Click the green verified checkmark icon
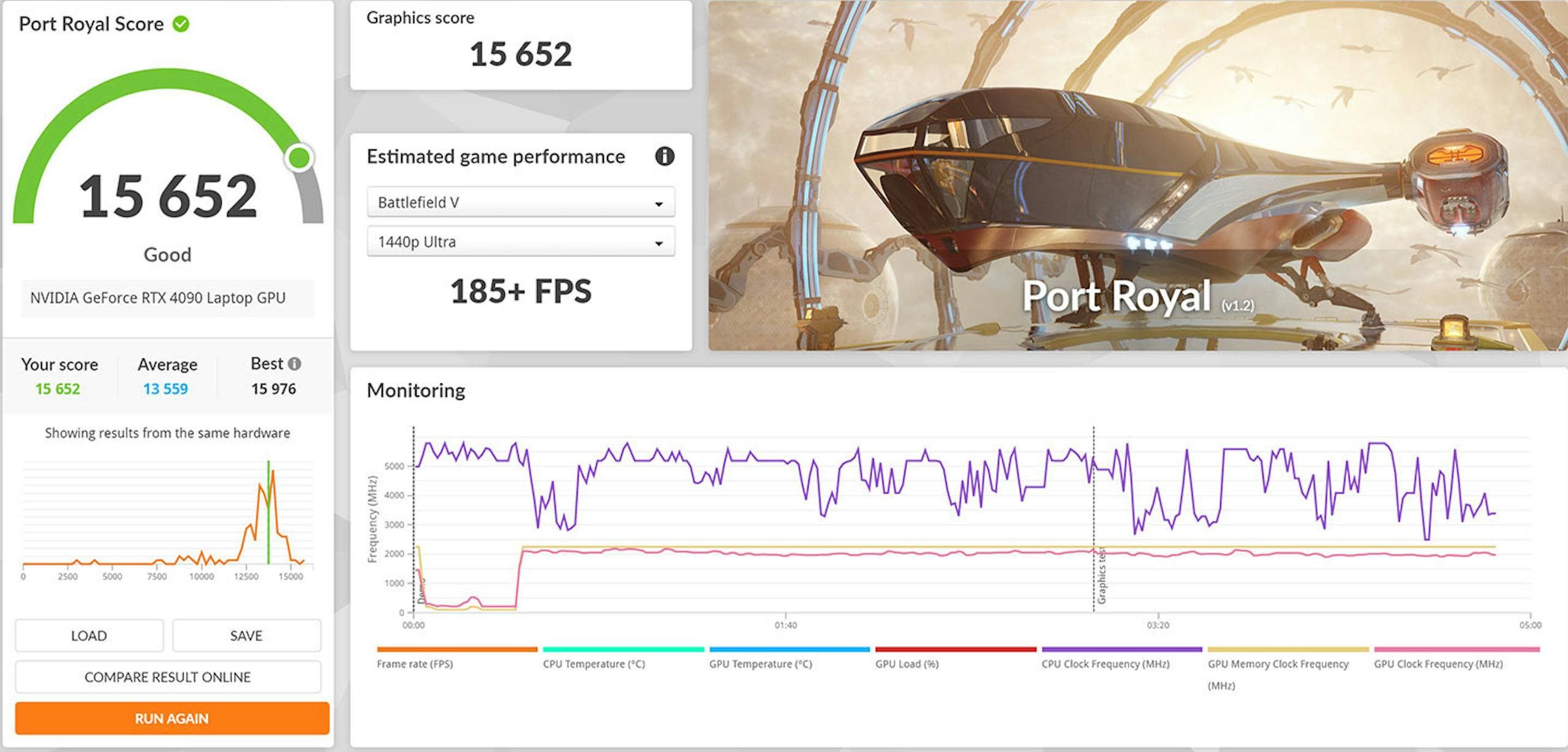Image resolution: width=1568 pixels, height=752 pixels. click(x=181, y=24)
